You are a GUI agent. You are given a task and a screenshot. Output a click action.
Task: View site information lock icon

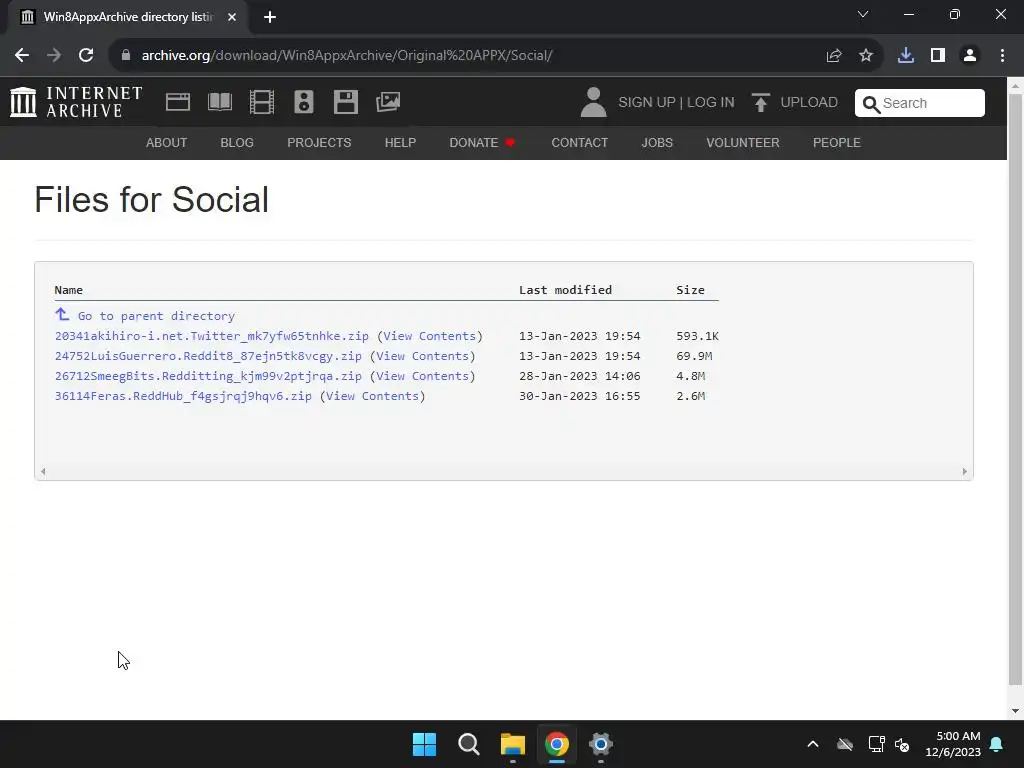126,56
